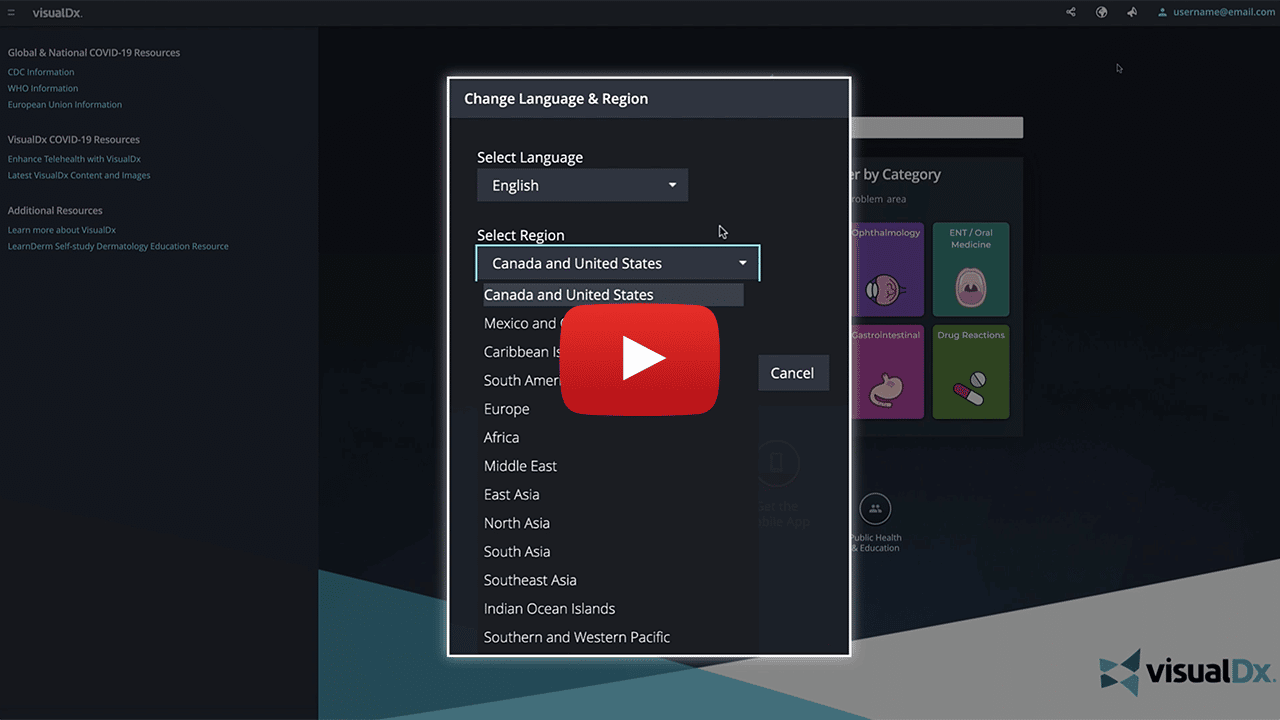The image size is (1280, 720).
Task: Open the CDC Information link
Action: 40,71
